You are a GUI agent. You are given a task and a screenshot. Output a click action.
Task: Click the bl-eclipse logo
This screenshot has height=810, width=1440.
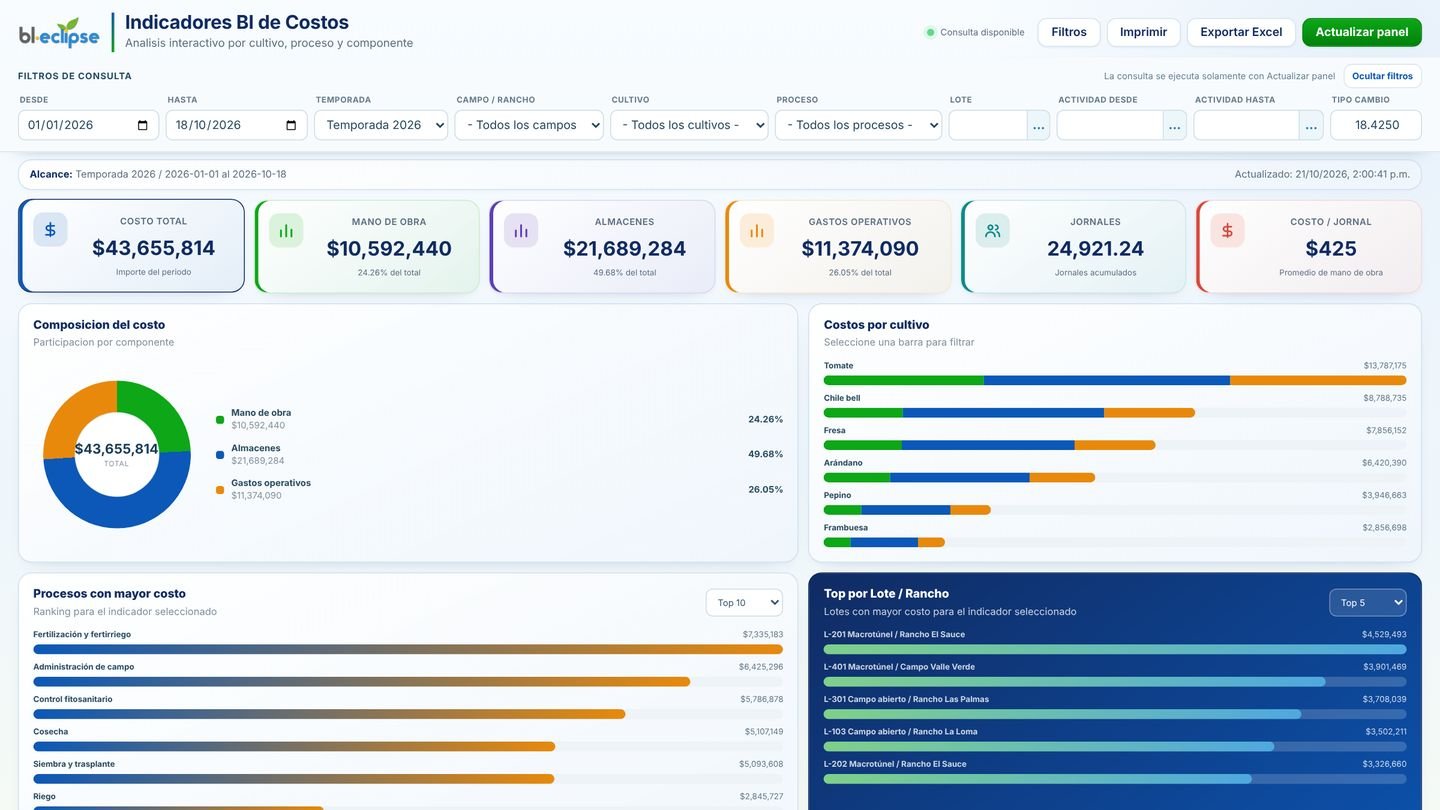point(59,32)
